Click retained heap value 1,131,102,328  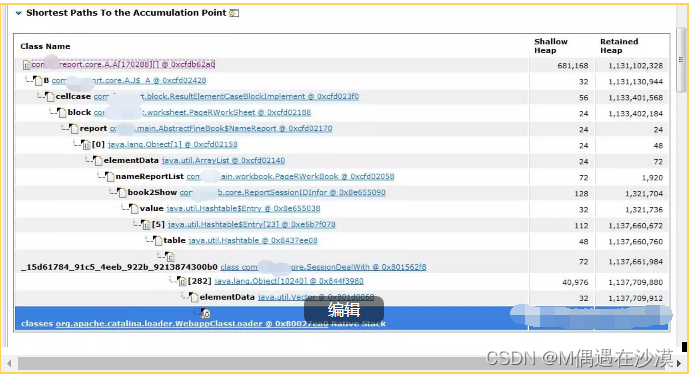pyautogui.click(x=635, y=66)
